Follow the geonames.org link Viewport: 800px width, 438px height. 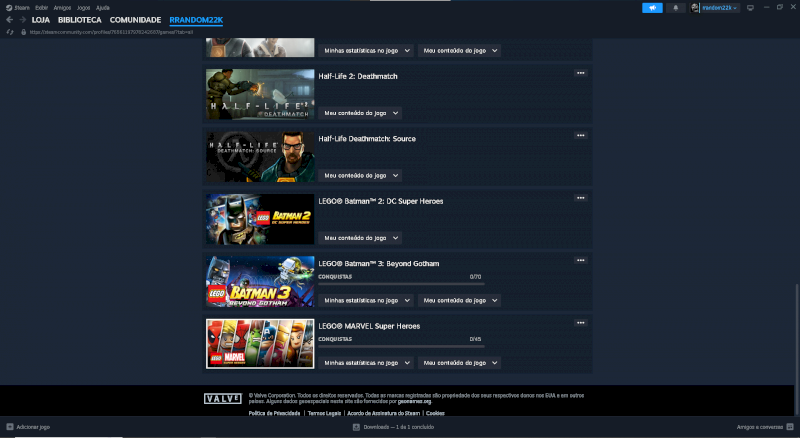click(x=414, y=401)
